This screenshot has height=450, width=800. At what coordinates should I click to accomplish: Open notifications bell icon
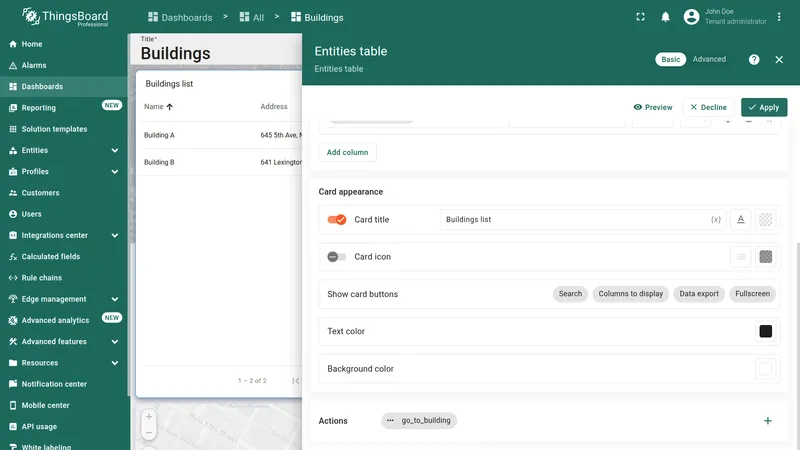(x=665, y=17)
